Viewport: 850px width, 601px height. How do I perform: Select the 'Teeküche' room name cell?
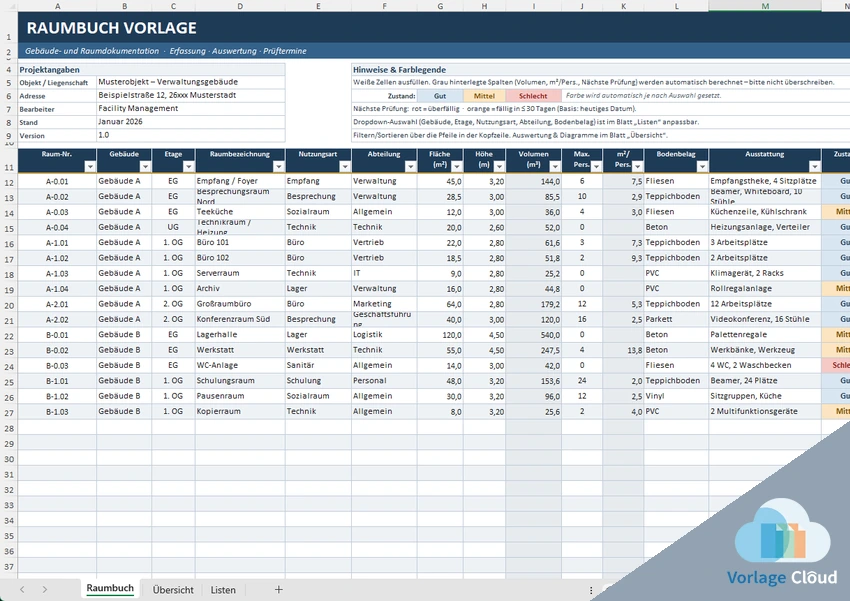point(240,212)
